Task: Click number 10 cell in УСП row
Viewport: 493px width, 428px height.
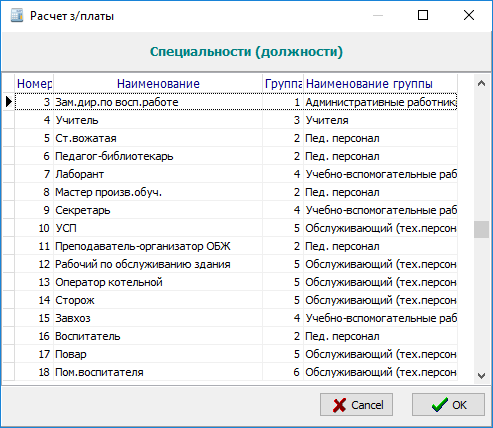Action: pos(34,228)
